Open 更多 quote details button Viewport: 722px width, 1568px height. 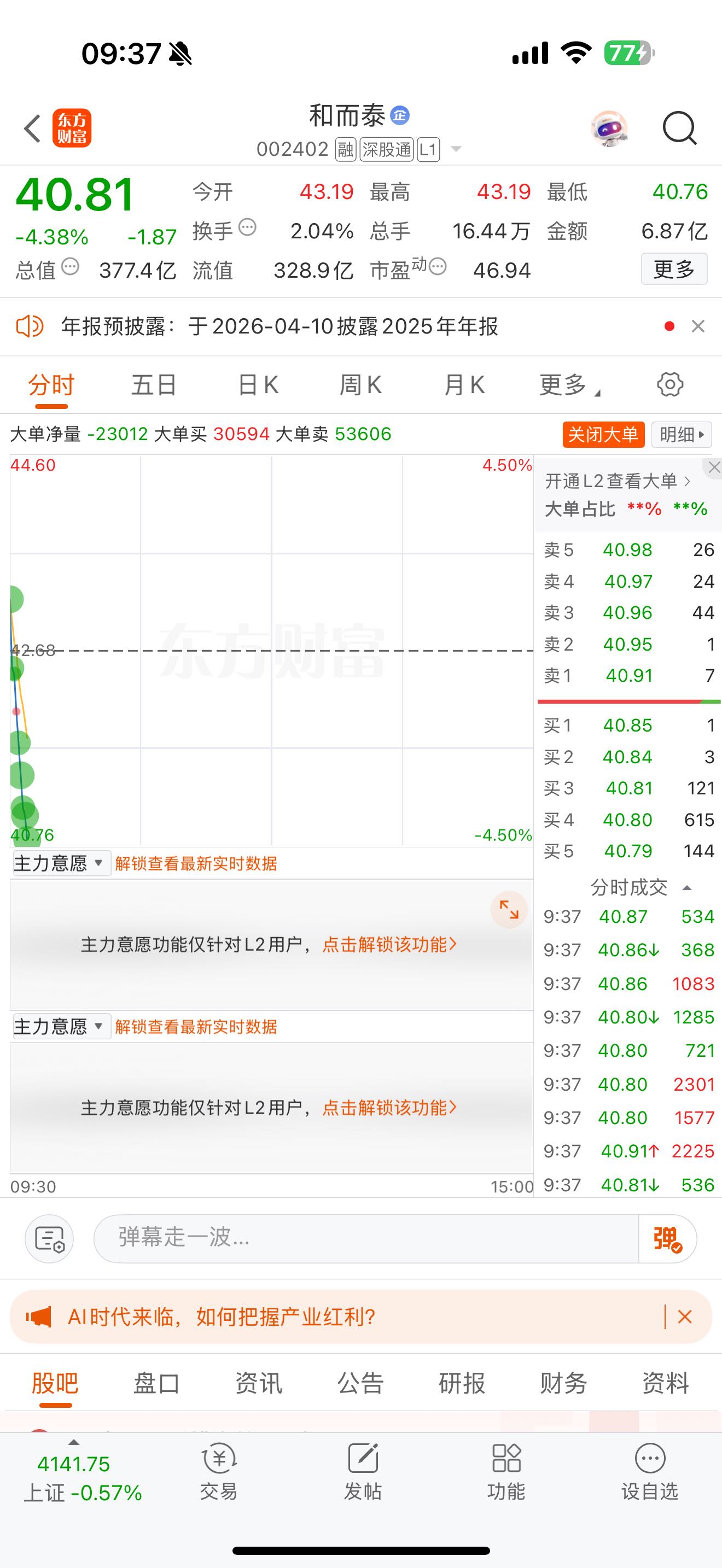pyautogui.click(x=674, y=269)
